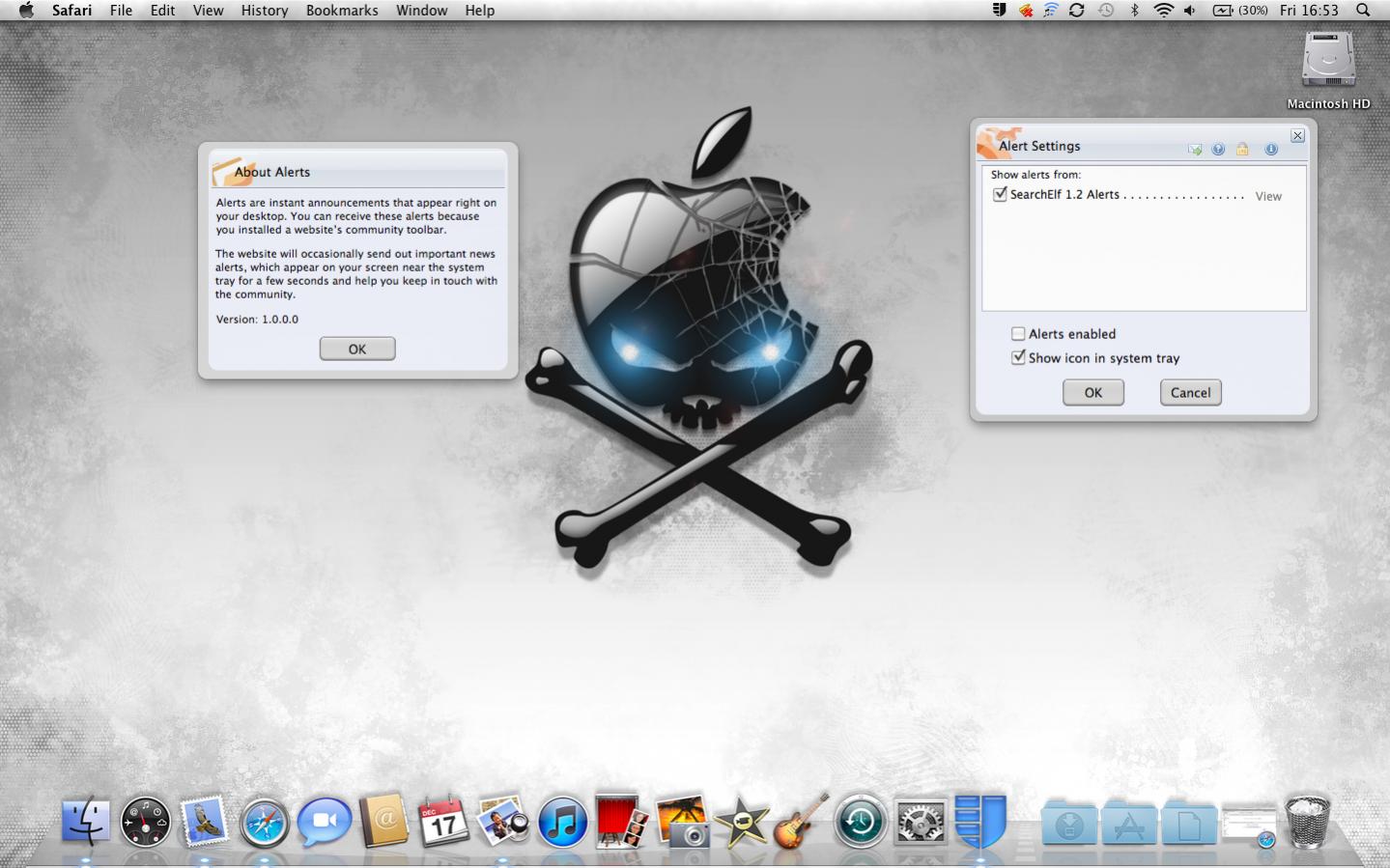The width and height of the screenshot is (1390, 868).
Task: Open System Preferences in the Dock
Action: pyautogui.click(x=921, y=823)
